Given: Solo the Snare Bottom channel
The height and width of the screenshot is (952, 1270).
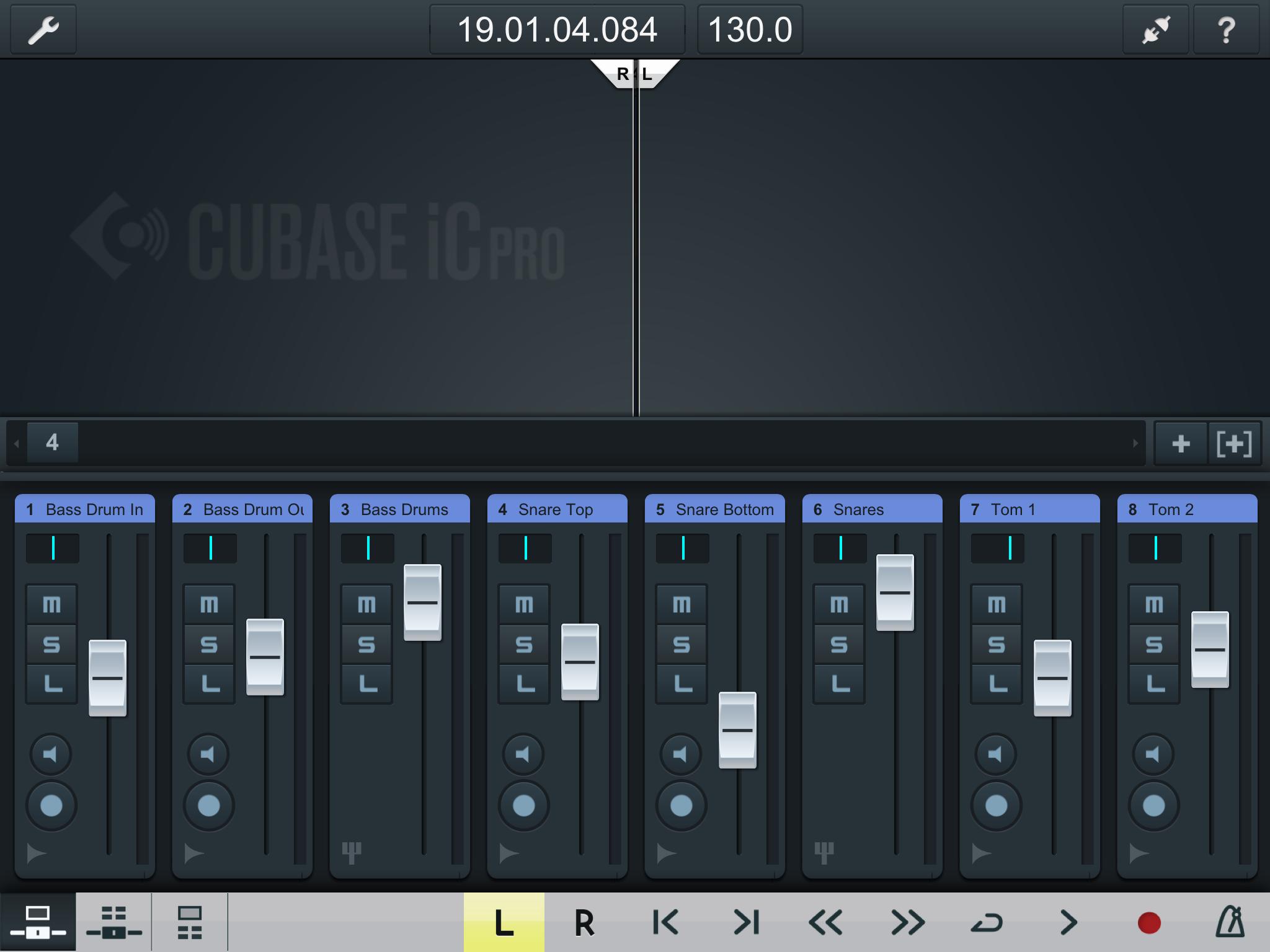Looking at the screenshot, I should 682,645.
